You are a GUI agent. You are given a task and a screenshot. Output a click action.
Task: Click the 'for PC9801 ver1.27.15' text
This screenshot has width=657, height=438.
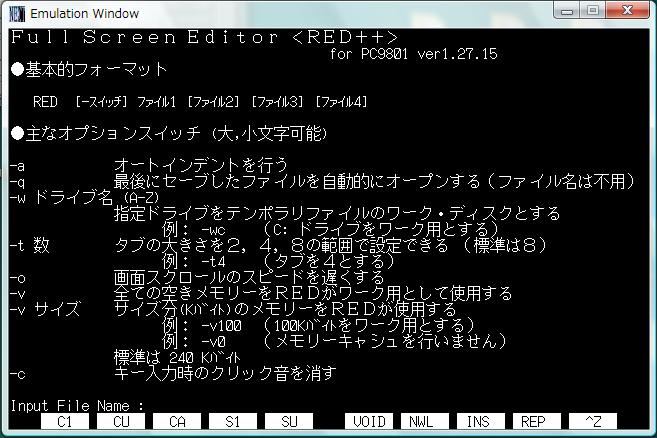tap(414, 54)
